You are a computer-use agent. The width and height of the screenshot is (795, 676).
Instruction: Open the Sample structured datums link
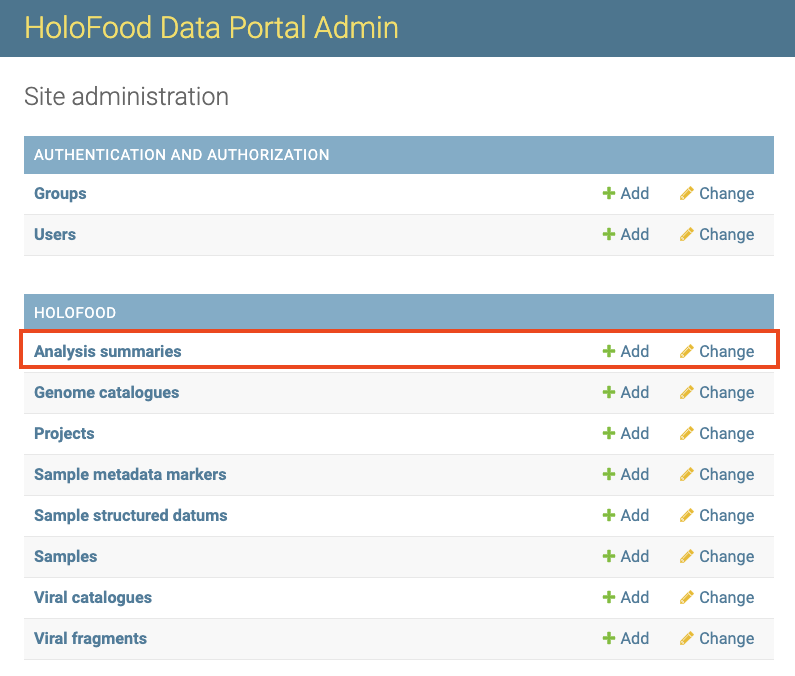click(130, 515)
